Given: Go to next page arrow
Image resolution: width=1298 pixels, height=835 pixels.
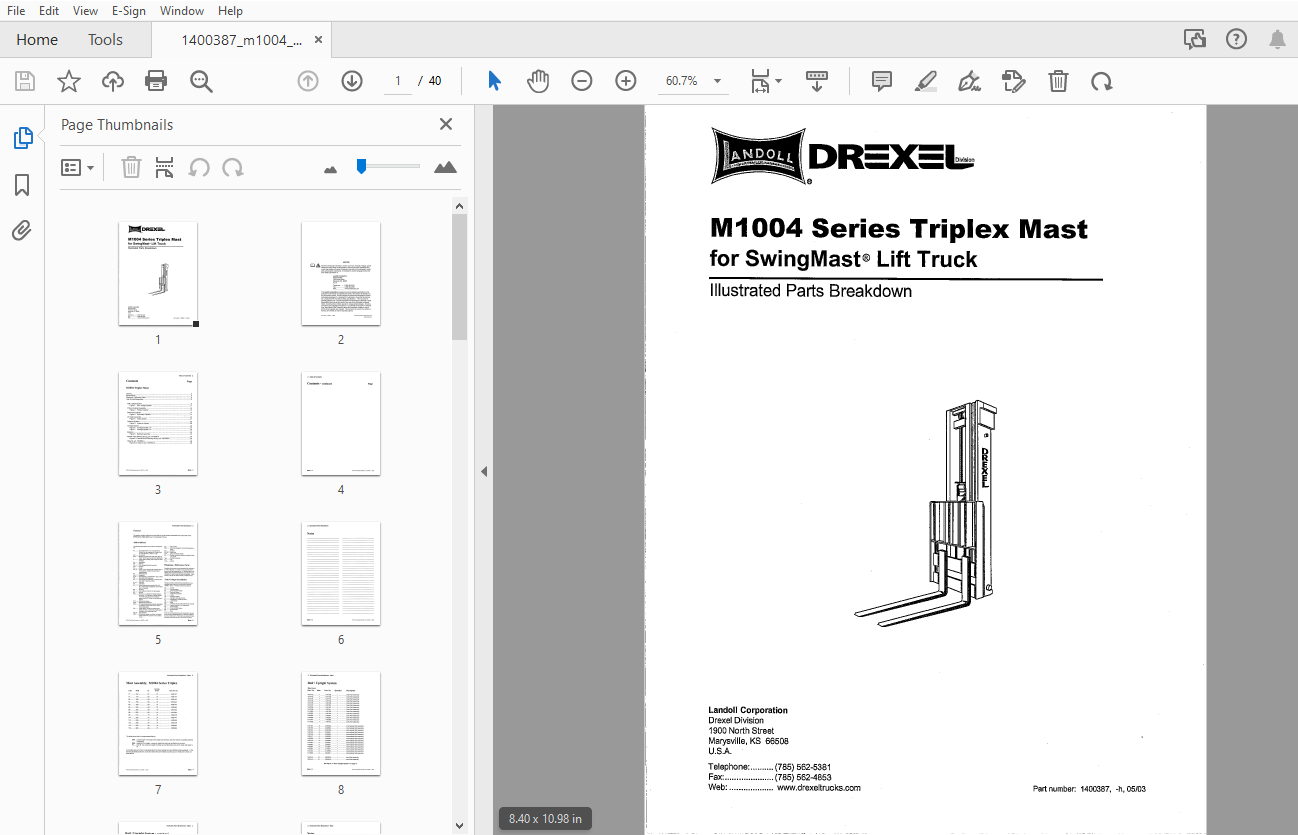Looking at the screenshot, I should pos(352,81).
